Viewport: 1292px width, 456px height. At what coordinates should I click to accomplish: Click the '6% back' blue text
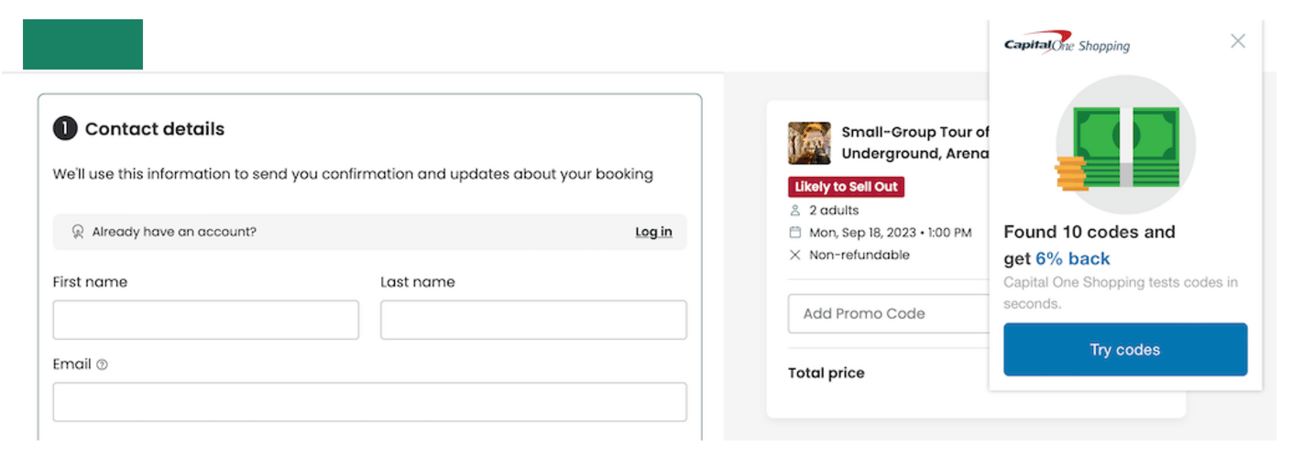click(x=1072, y=259)
